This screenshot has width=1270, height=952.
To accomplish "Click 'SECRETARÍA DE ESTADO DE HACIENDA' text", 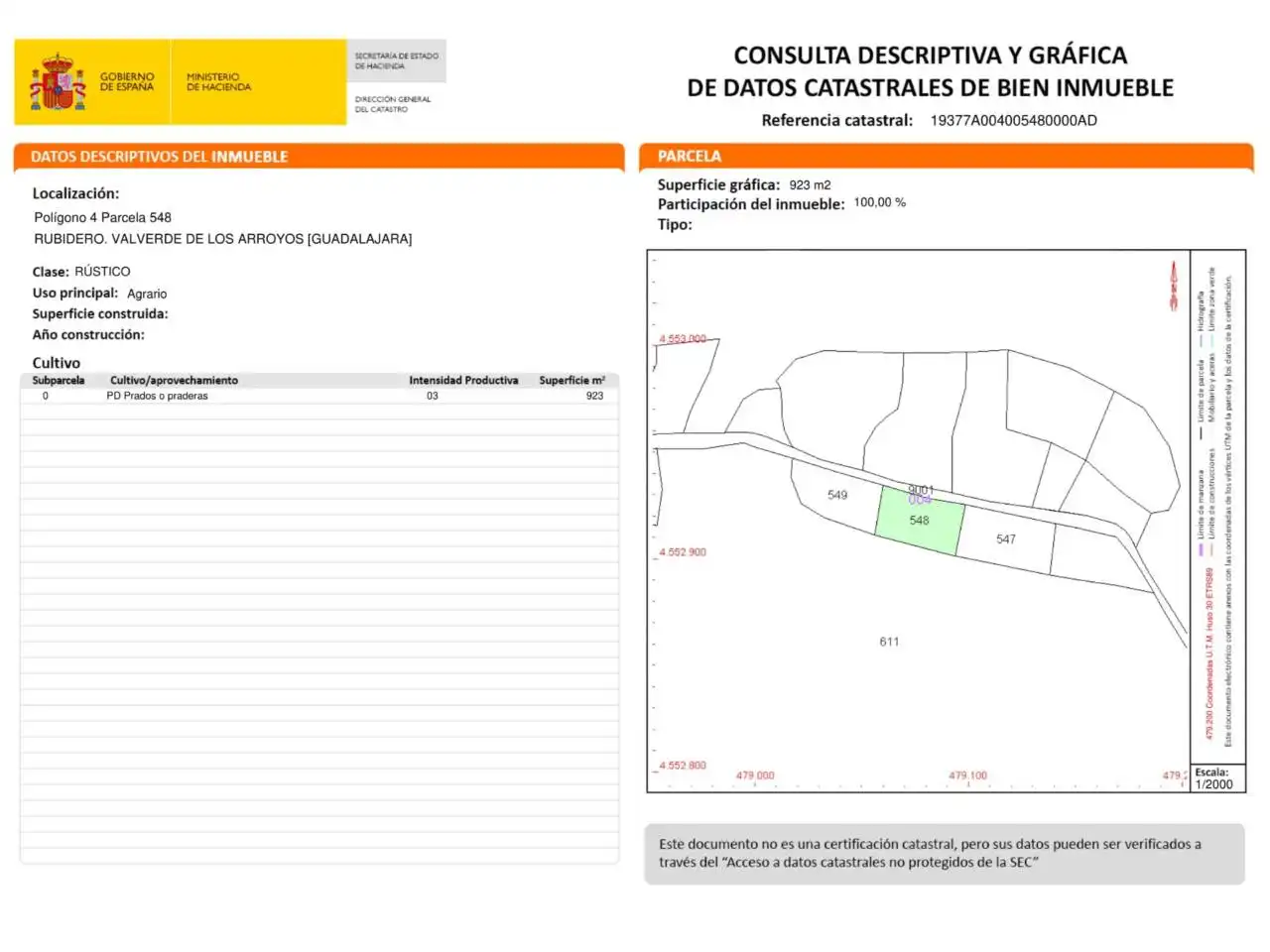I will [x=396, y=60].
